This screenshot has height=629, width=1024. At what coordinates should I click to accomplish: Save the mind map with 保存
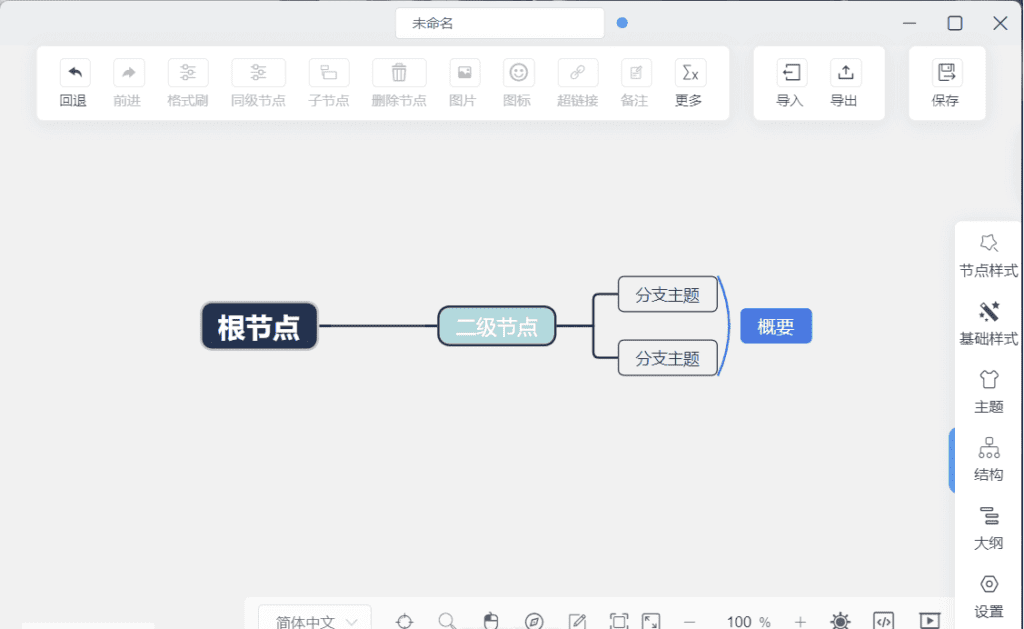(x=946, y=73)
